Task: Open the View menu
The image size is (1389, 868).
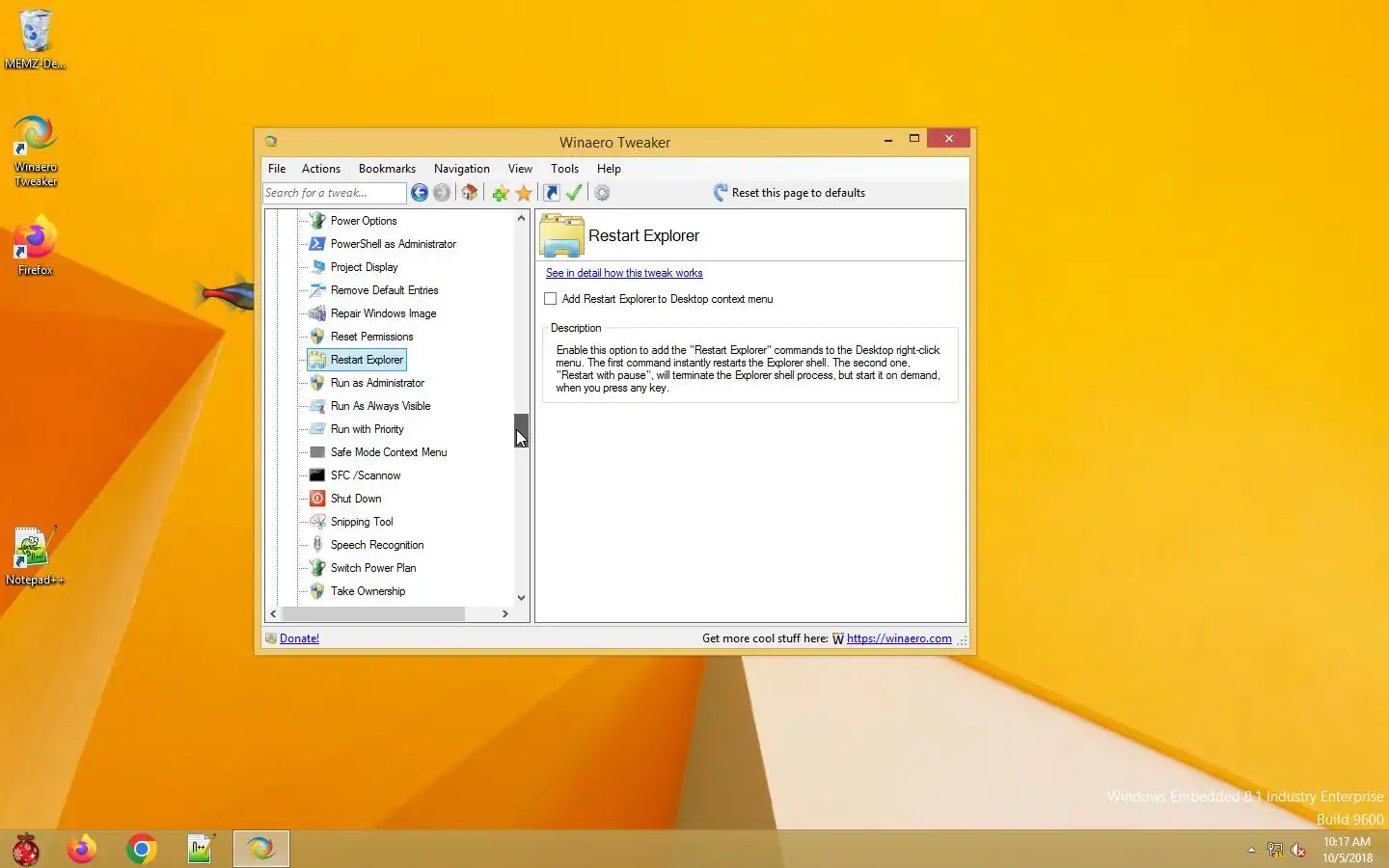Action: pyautogui.click(x=520, y=169)
